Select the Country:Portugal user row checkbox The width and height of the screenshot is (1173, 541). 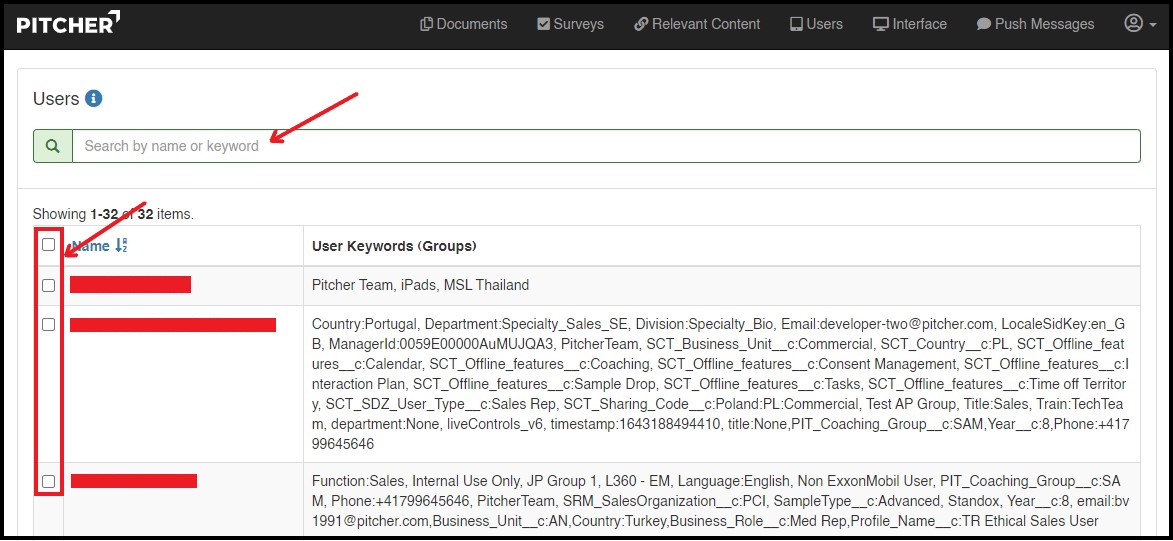pos(48,325)
